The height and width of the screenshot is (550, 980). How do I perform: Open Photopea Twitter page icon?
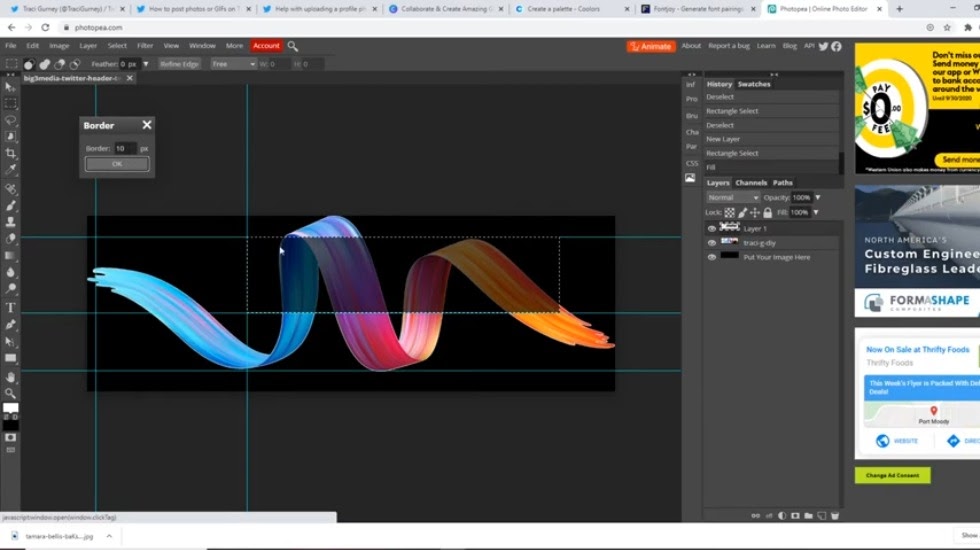click(823, 46)
